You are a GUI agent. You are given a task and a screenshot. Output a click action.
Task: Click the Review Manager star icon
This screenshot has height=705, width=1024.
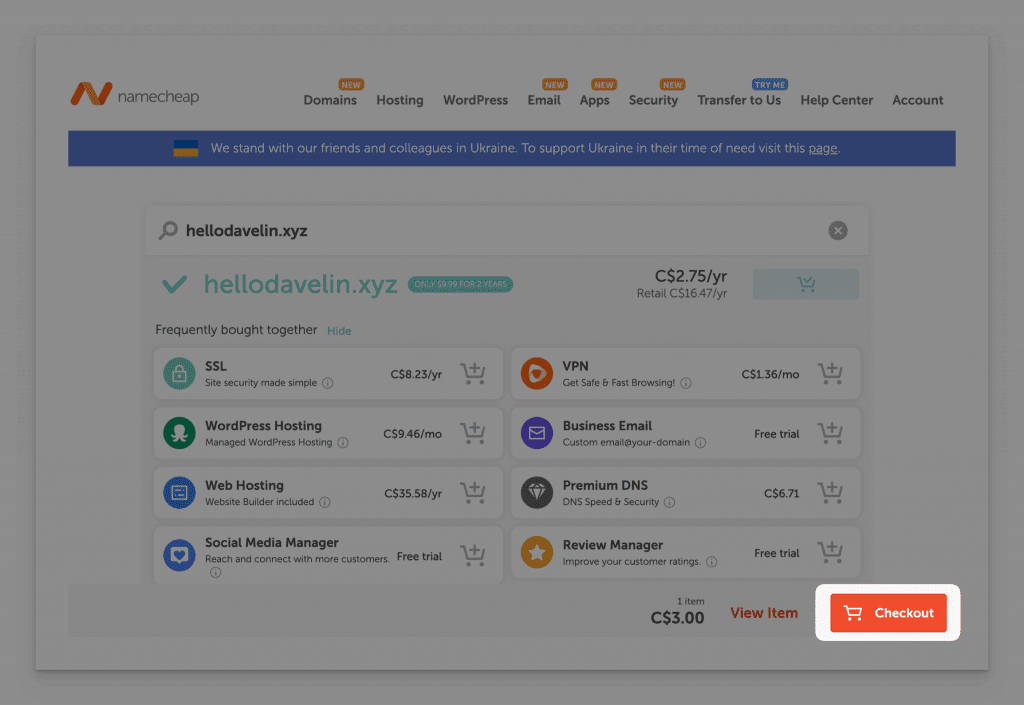537,552
